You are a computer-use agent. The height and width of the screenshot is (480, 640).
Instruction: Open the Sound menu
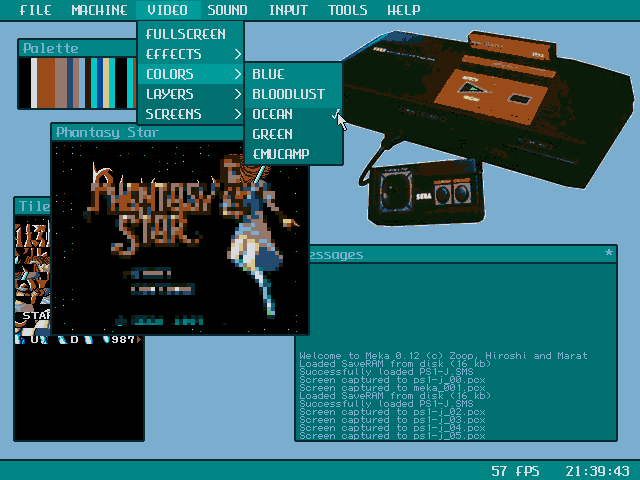[x=227, y=10]
